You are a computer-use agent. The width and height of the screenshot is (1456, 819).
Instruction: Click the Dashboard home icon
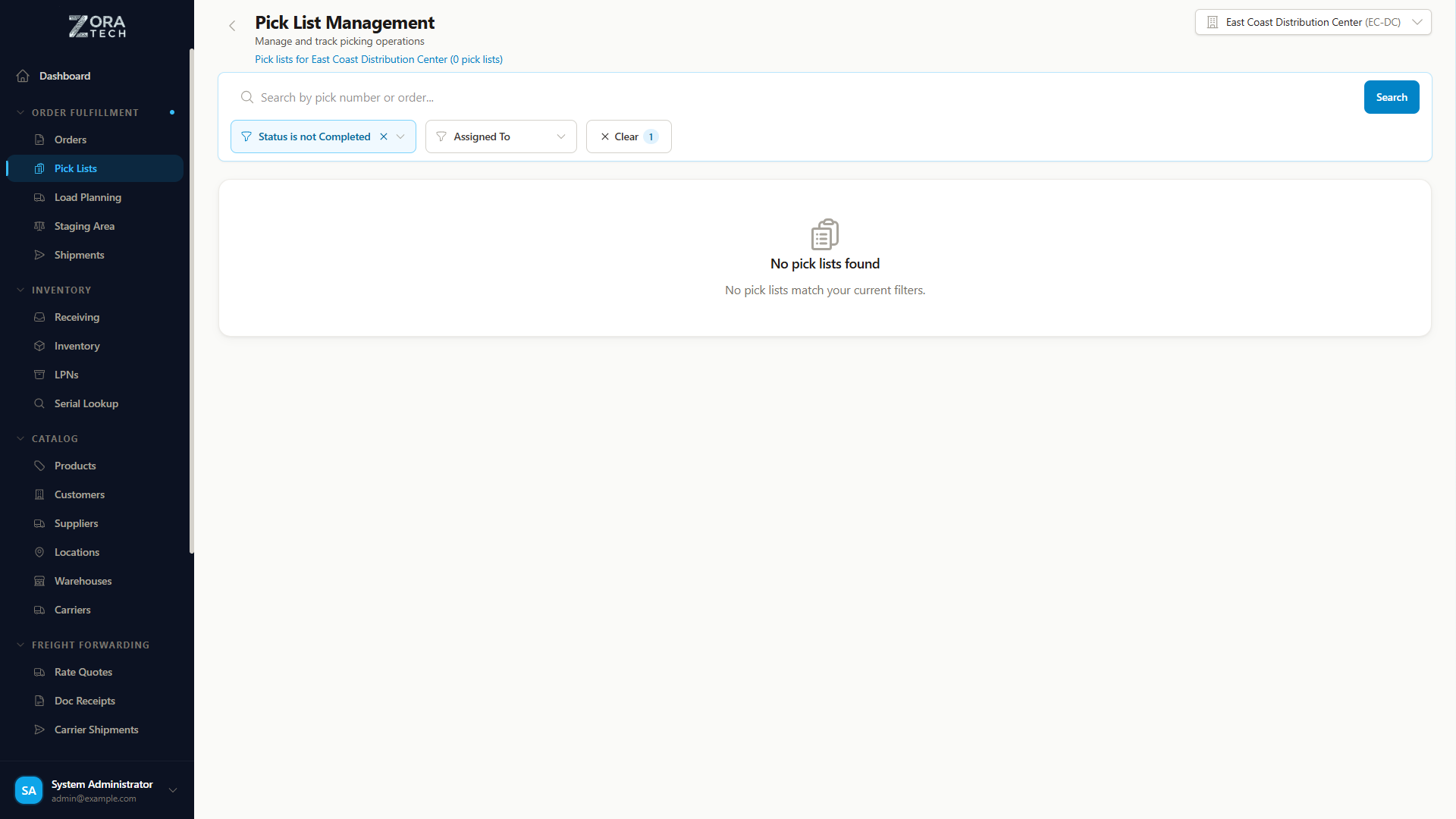[x=23, y=76]
